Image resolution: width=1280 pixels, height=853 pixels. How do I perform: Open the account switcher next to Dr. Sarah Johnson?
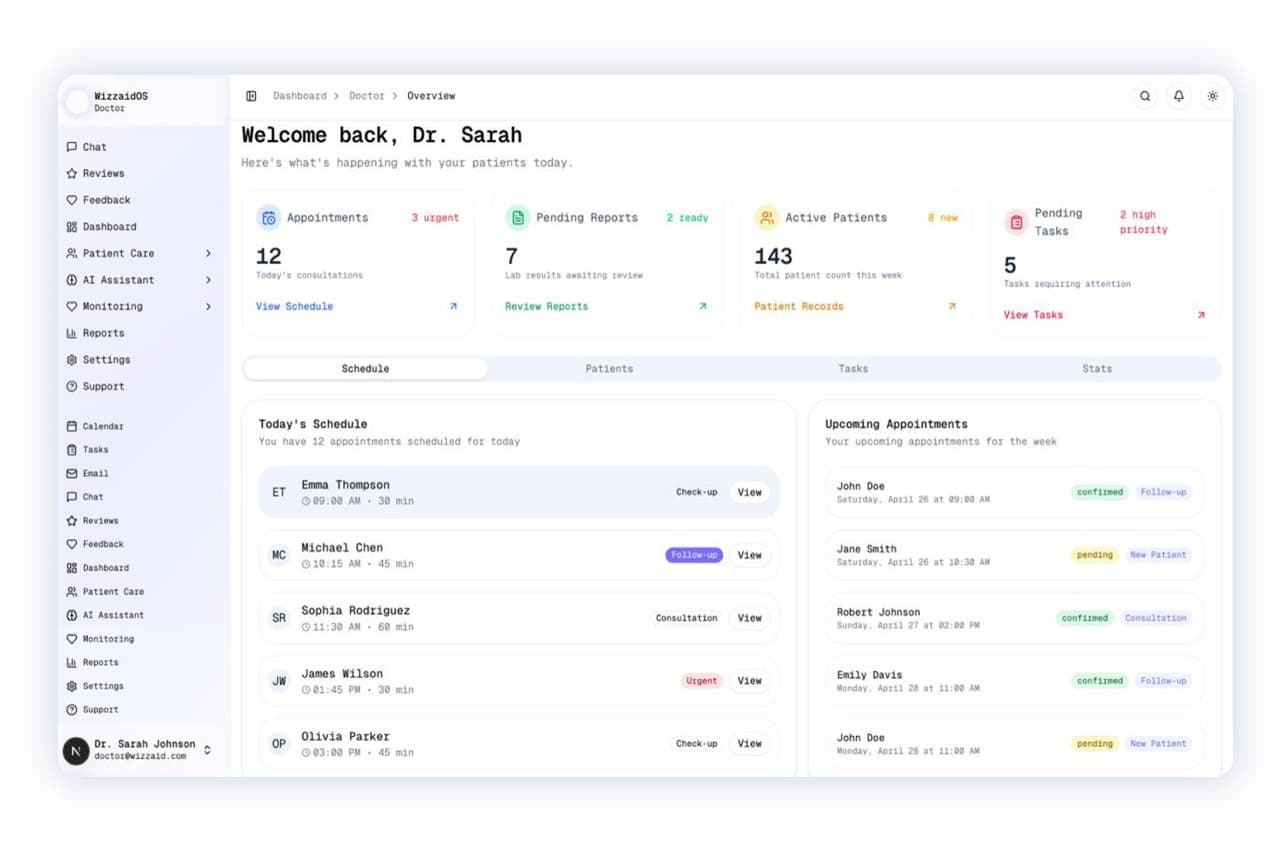(207, 750)
